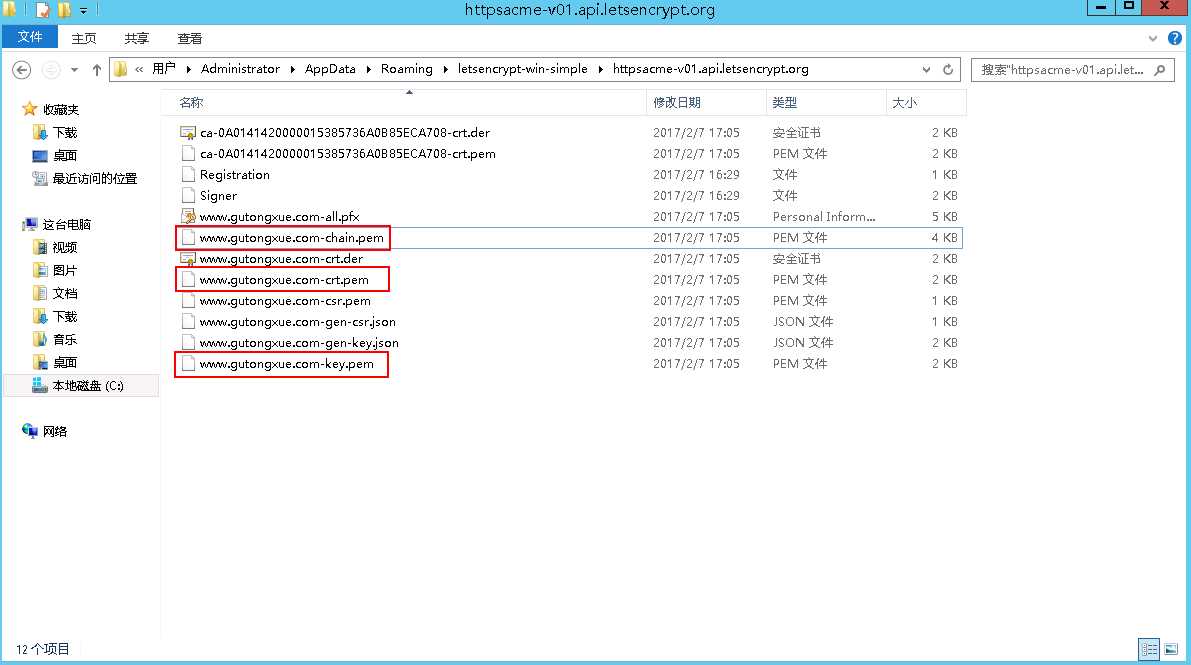
Task: Expand arrow after Roaming in address bar
Action: click(445, 69)
